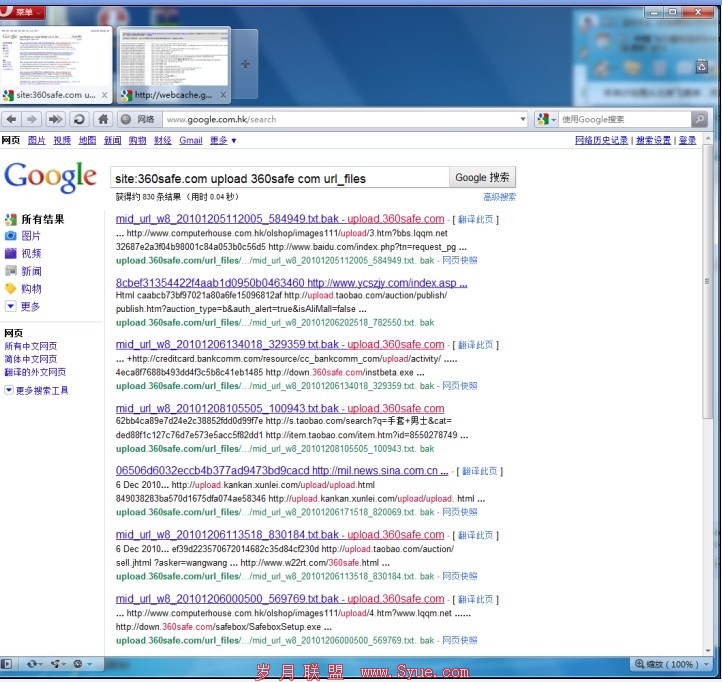This screenshot has width=722, height=682.
Task: Open the Gmail link
Action: point(191,140)
